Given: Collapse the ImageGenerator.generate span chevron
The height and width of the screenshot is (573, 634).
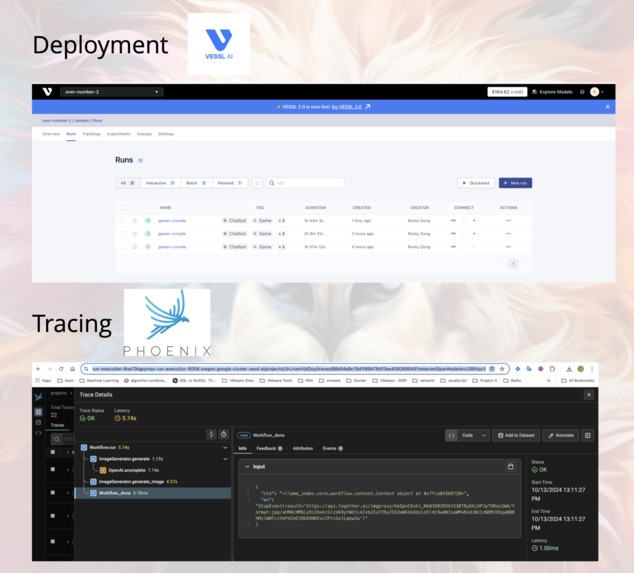Looking at the screenshot, I should coord(225,459).
